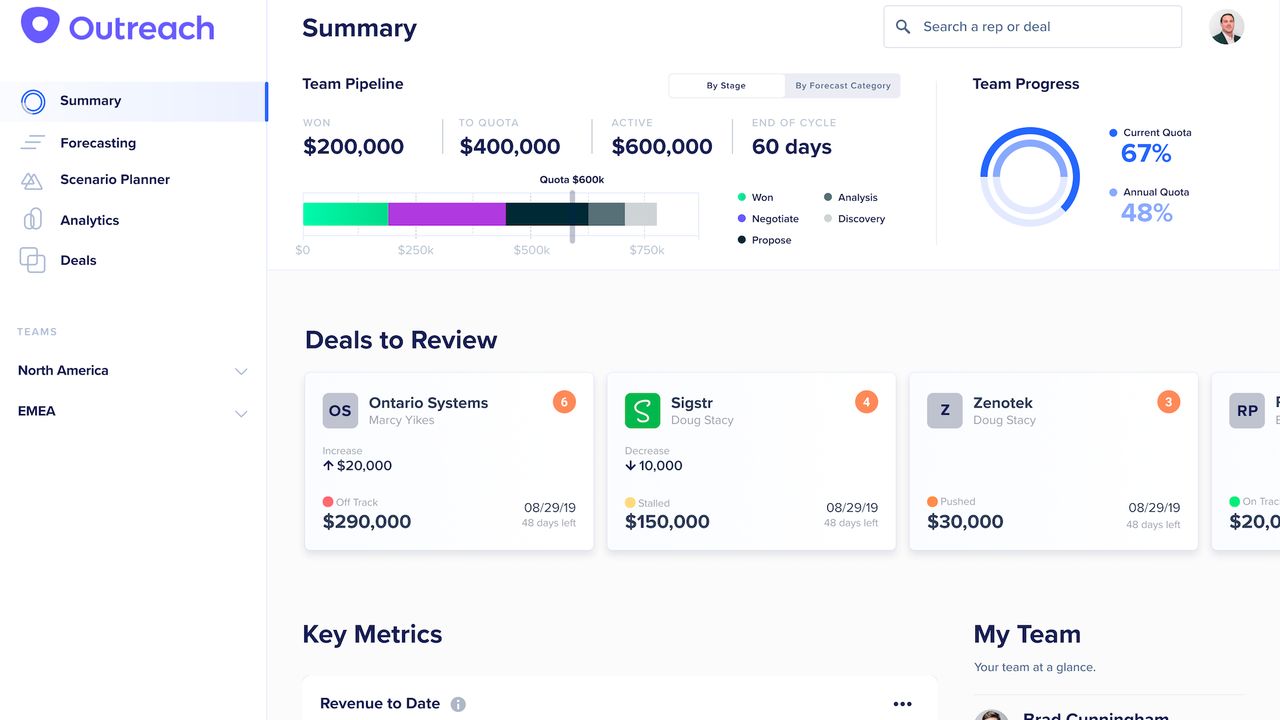Click the Forecasting lines icon
Viewport: 1280px width, 720px height.
point(33,143)
